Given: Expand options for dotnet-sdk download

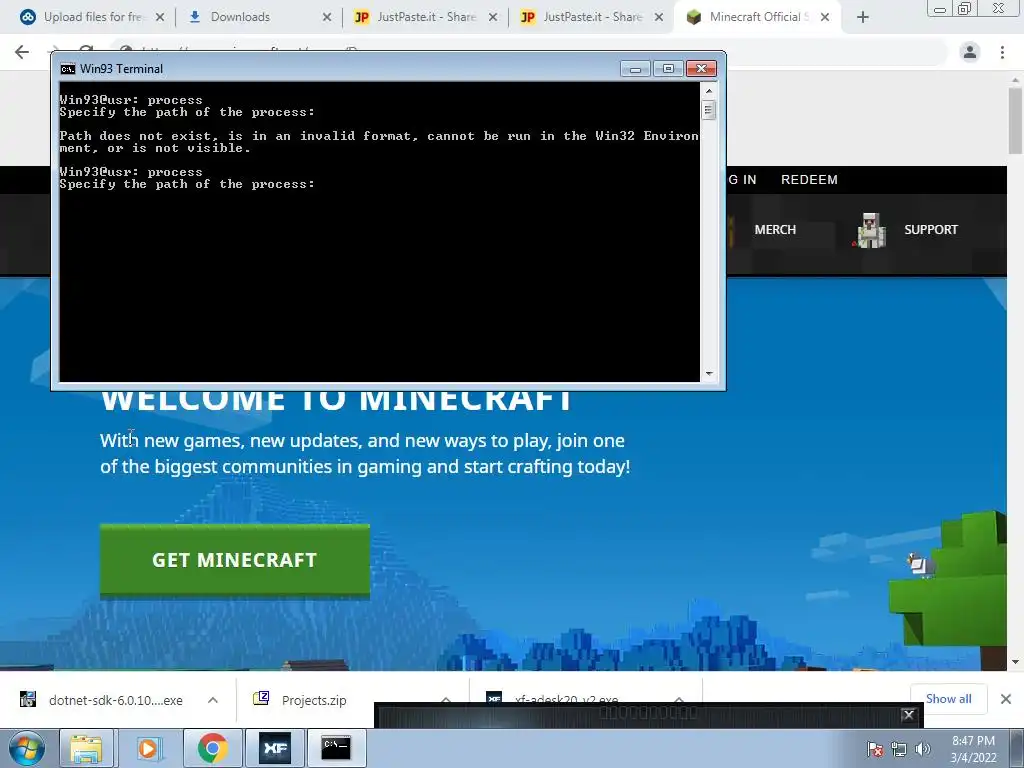Looking at the screenshot, I should point(213,700).
